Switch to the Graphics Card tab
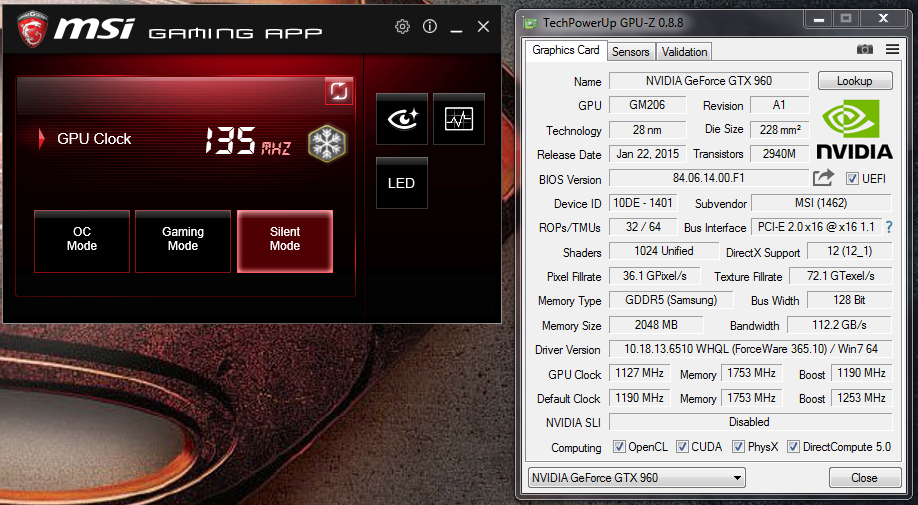Viewport: 918px width, 505px height. [566, 50]
